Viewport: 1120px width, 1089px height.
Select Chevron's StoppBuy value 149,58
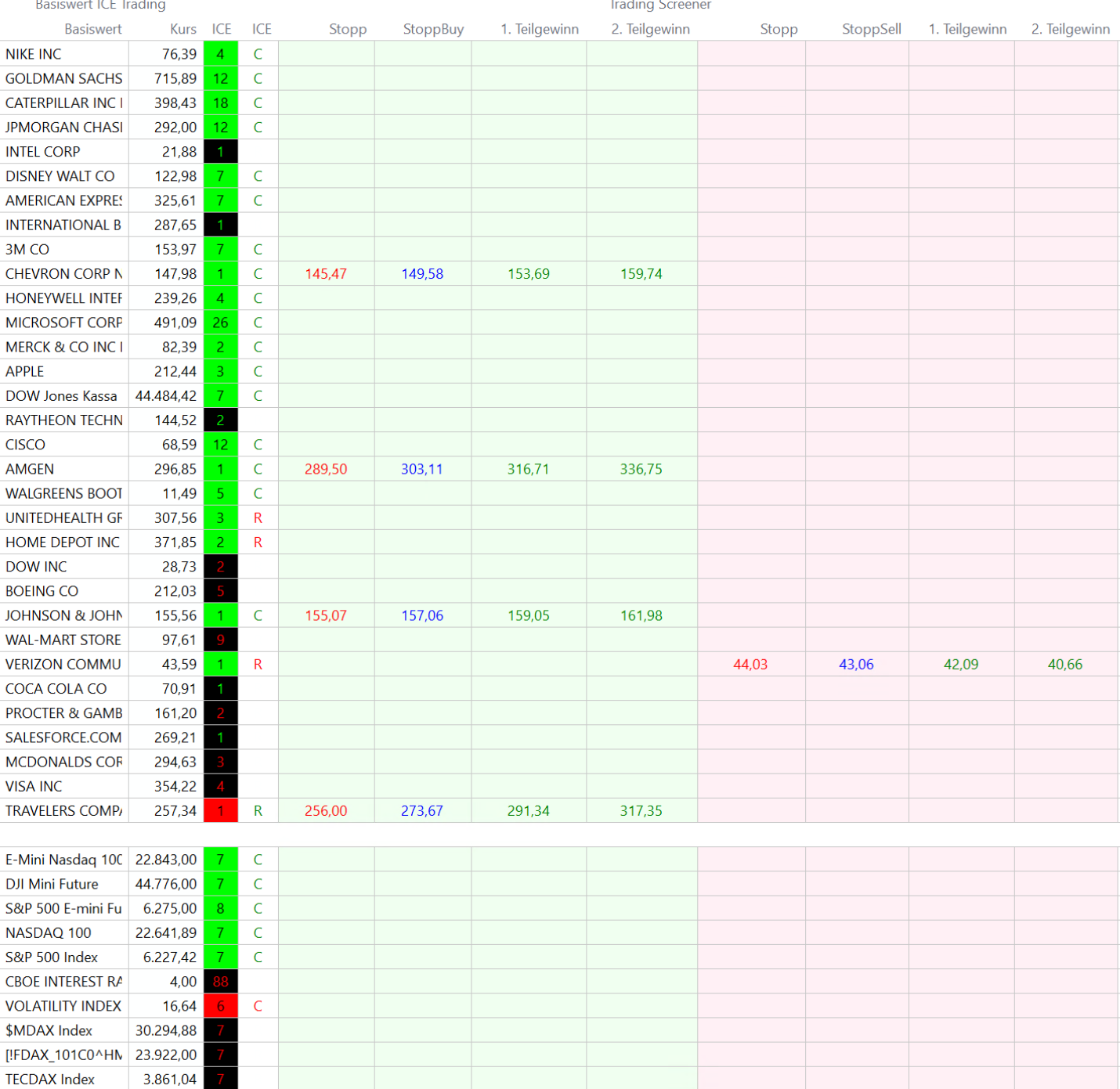pos(422,274)
